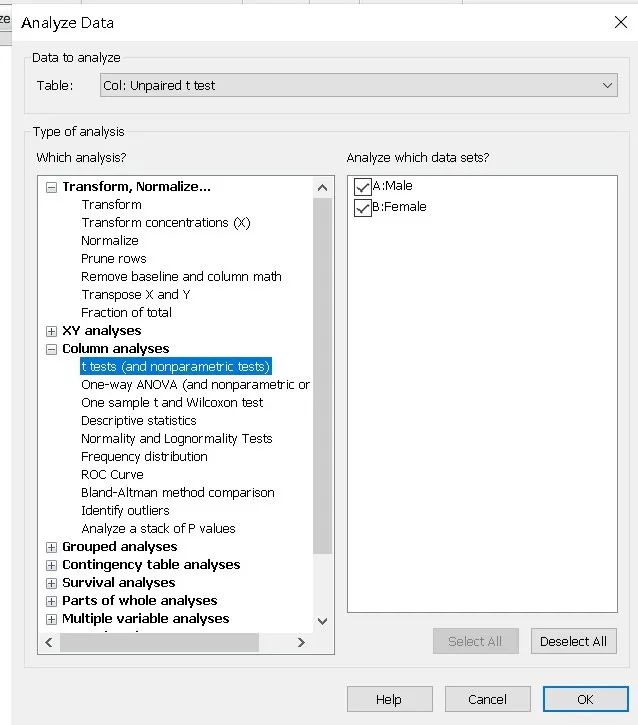Collapse the Column analyses group
This screenshot has width=638, height=725.
pos(51,349)
